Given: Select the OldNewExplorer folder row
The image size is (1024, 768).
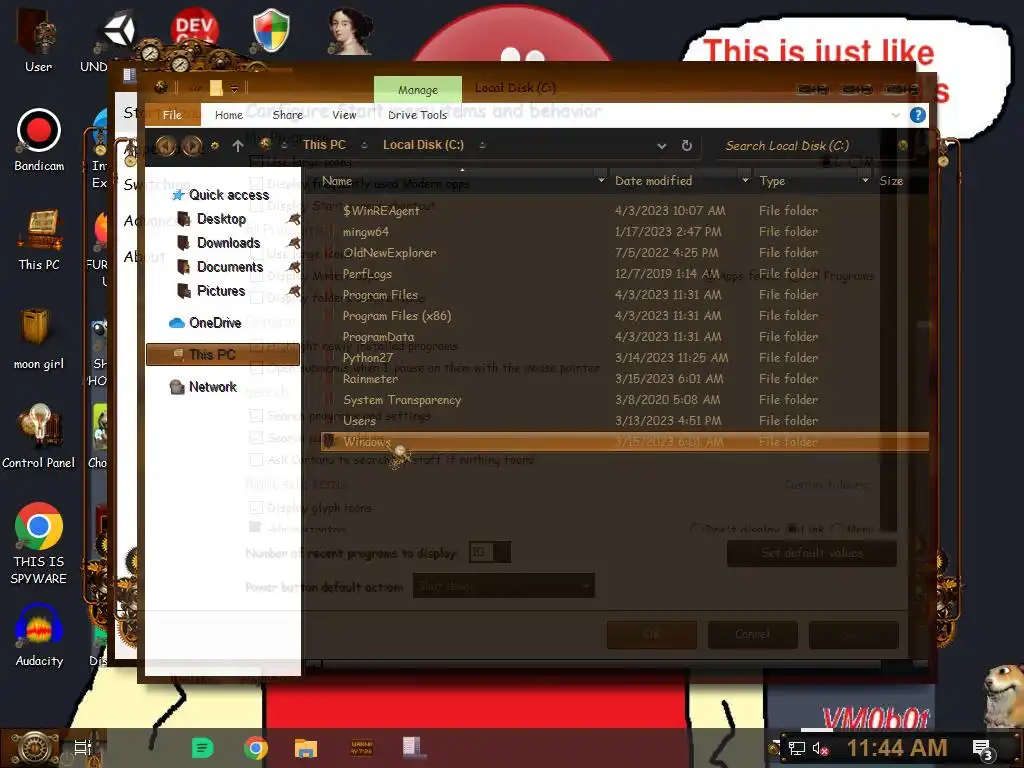Looking at the screenshot, I should point(624,253).
